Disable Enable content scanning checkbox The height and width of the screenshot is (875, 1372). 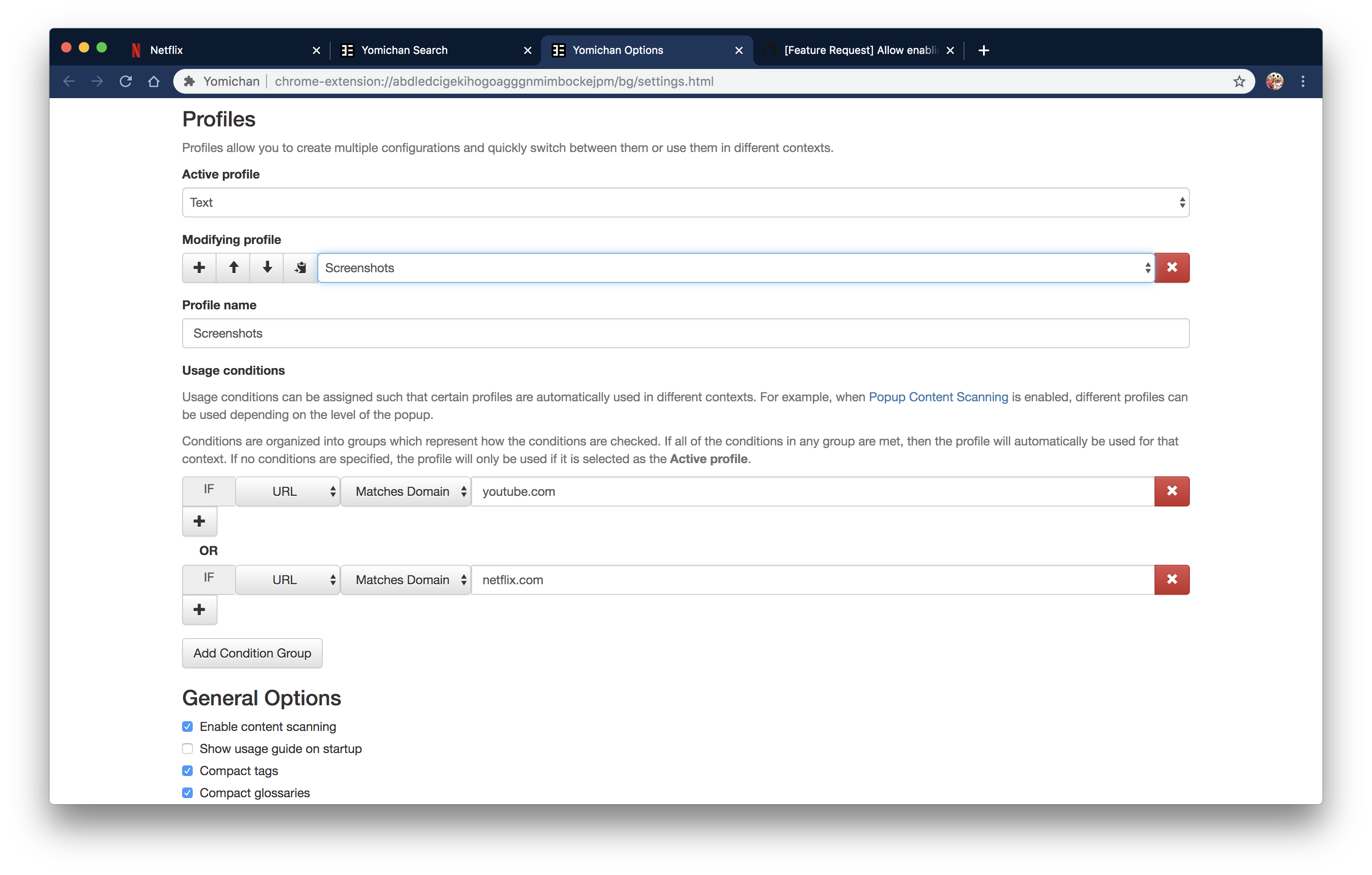(x=187, y=727)
